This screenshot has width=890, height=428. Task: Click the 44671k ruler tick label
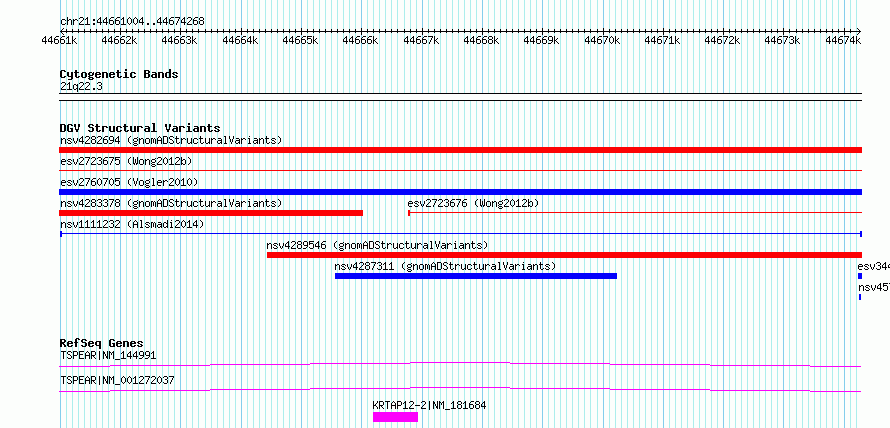(662, 40)
